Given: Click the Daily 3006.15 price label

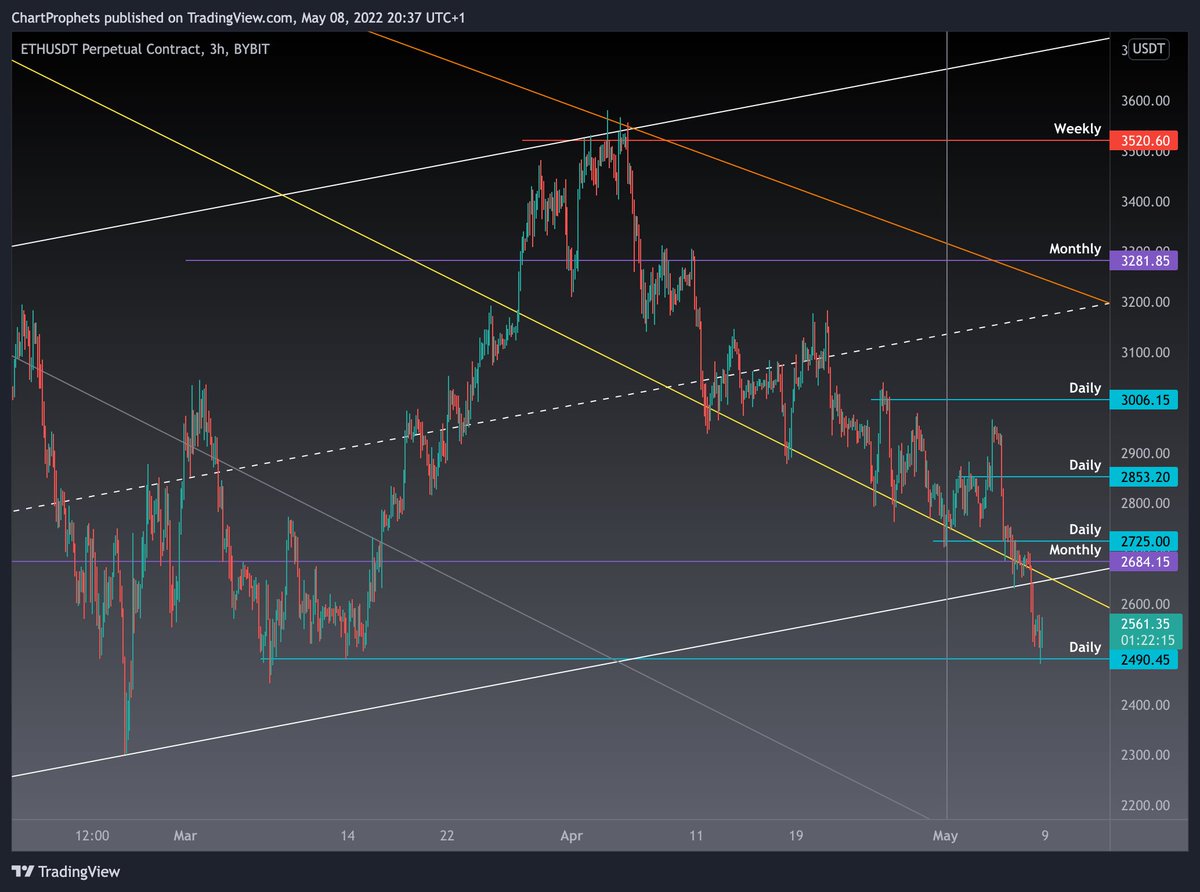Looking at the screenshot, I should (x=1144, y=400).
